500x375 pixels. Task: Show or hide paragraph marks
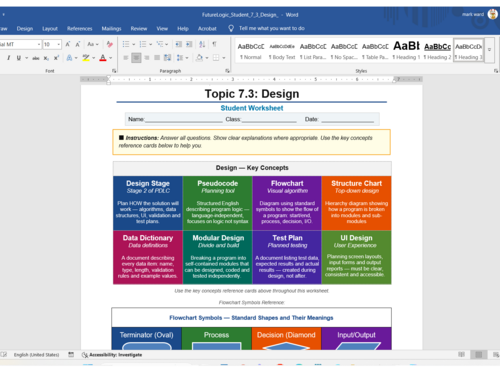[x=214, y=44]
